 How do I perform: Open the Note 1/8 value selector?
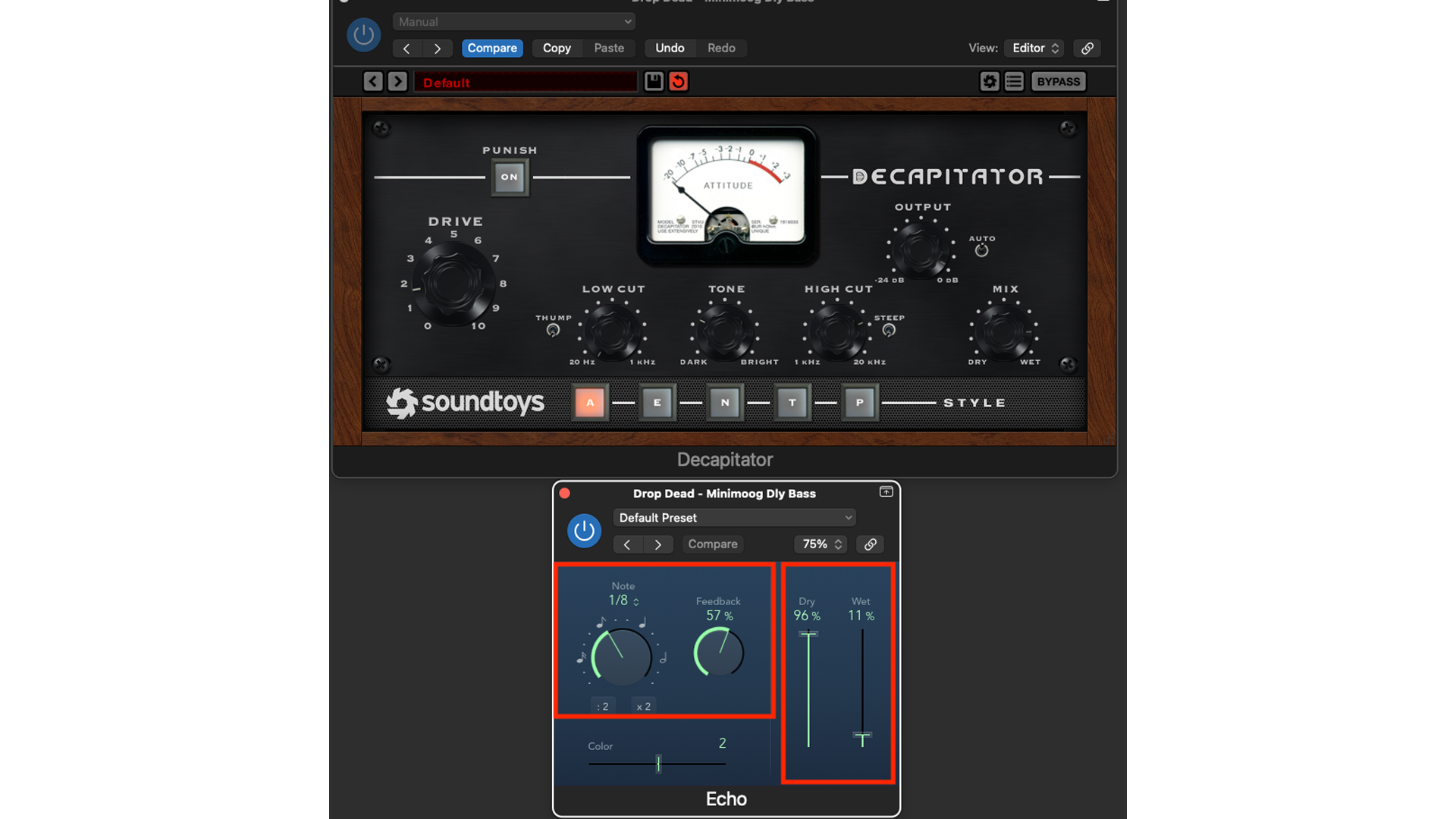[x=623, y=601]
